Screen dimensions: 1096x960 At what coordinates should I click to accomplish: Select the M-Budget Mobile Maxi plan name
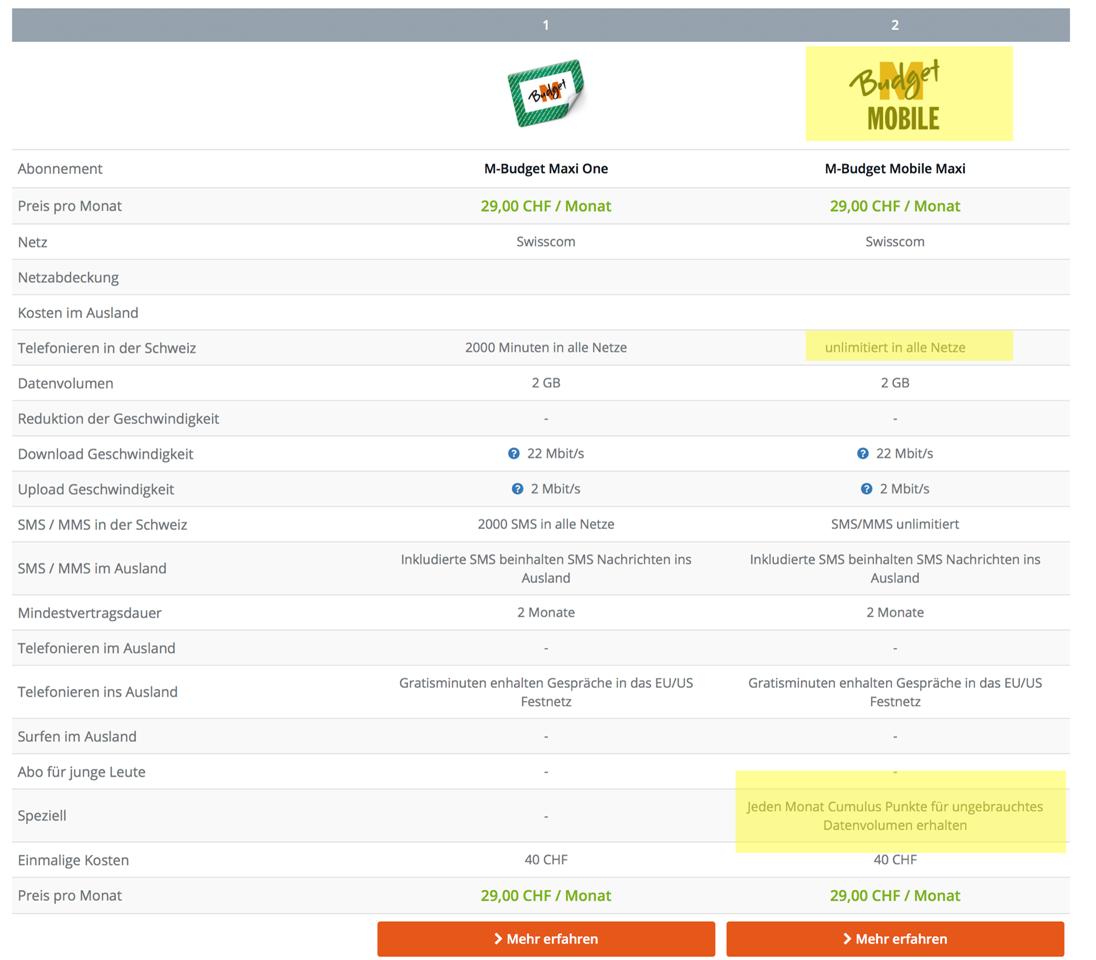click(895, 169)
